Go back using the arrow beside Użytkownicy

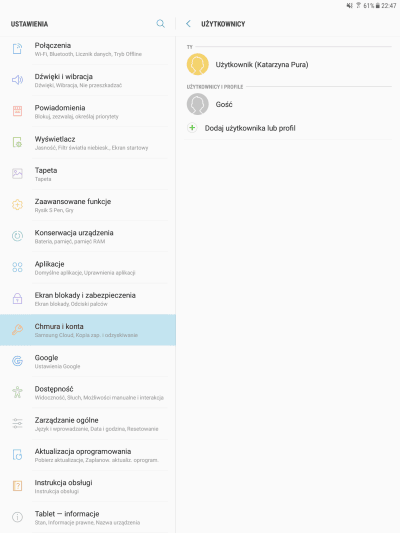coord(188,23)
